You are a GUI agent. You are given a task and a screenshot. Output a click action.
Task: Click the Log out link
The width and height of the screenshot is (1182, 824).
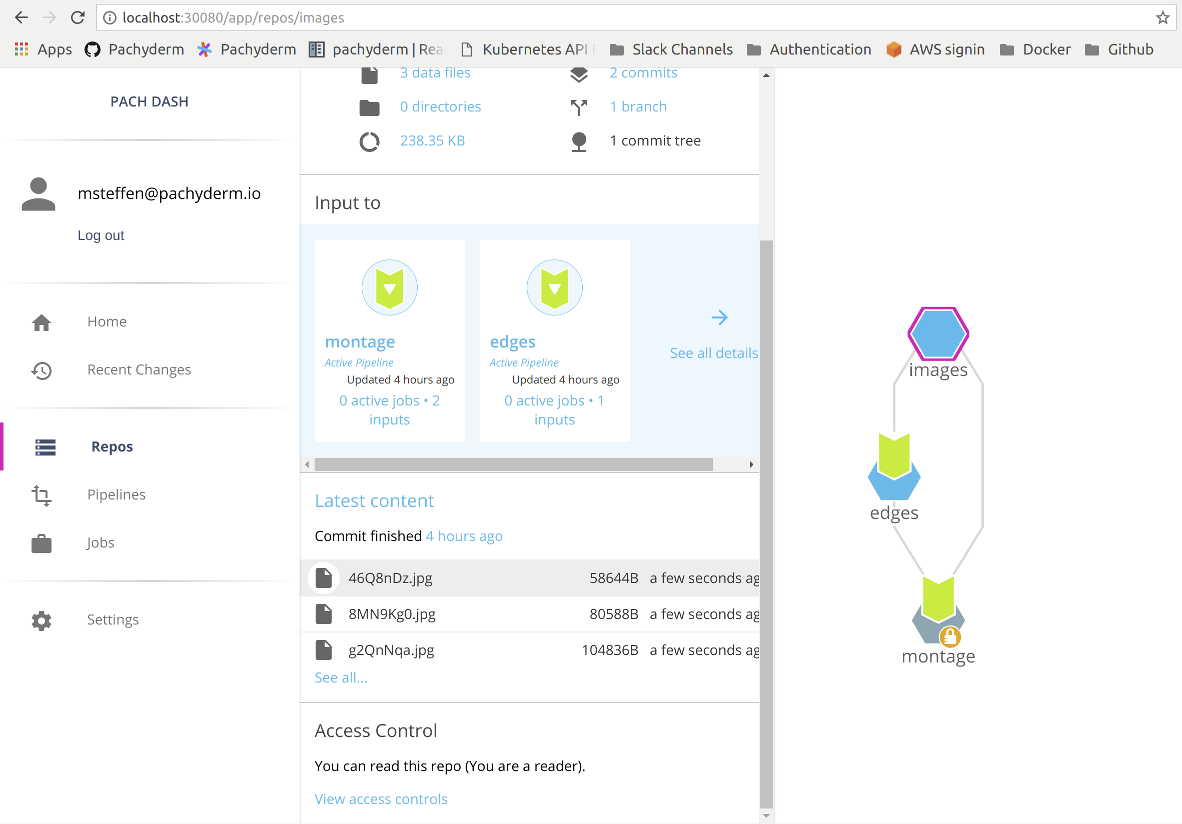(x=100, y=235)
